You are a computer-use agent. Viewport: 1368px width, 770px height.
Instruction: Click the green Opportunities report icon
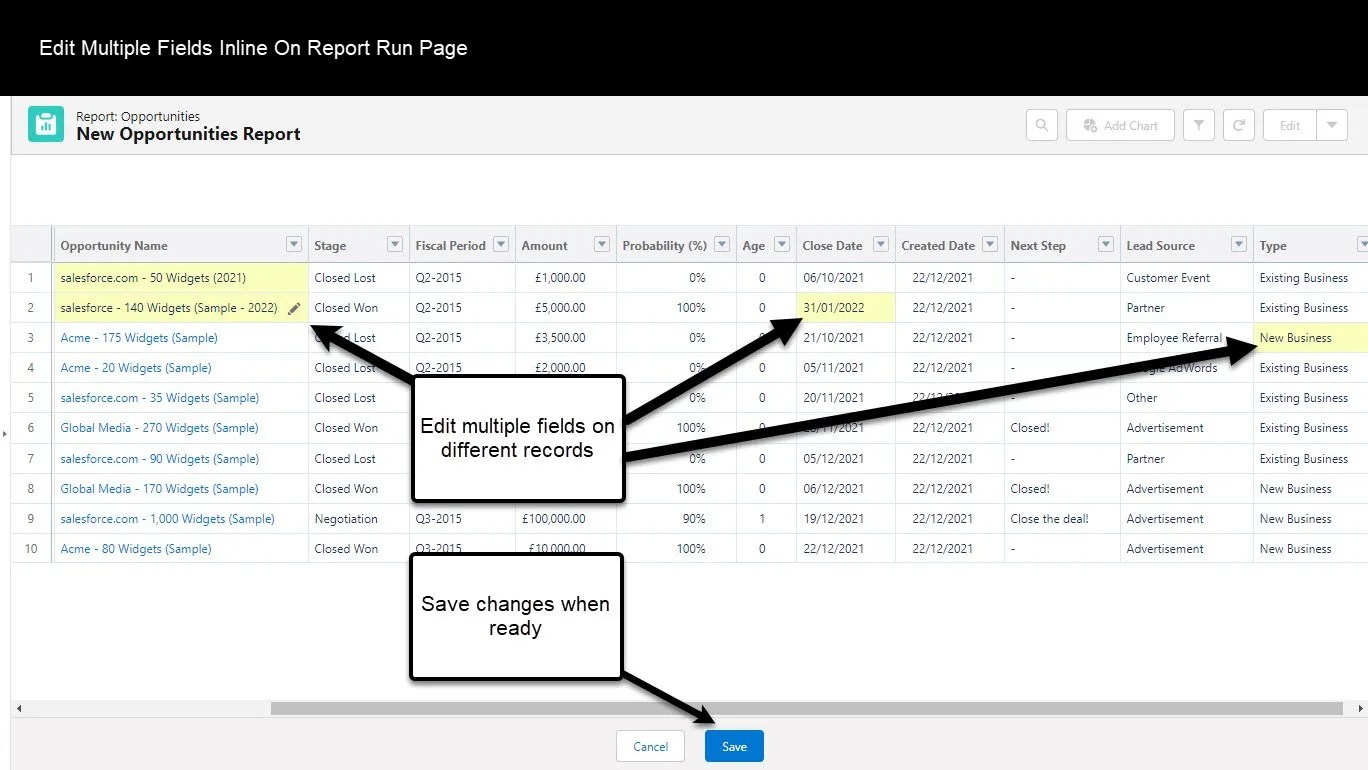pos(46,124)
